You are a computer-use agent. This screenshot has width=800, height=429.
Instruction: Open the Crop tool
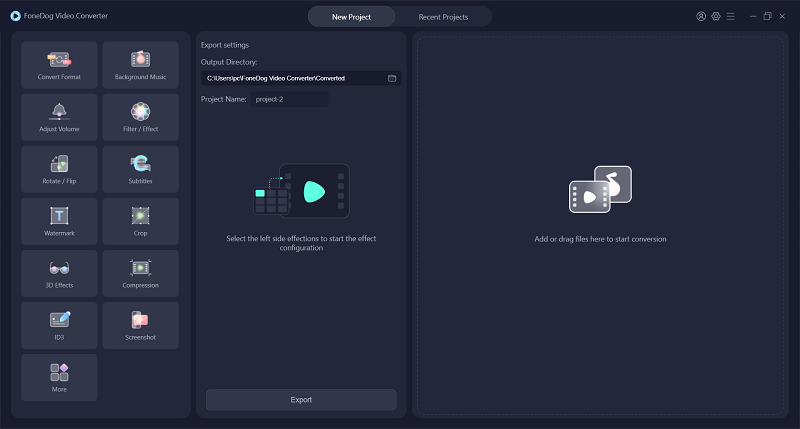pyautogui.click(x=140, y=221)
